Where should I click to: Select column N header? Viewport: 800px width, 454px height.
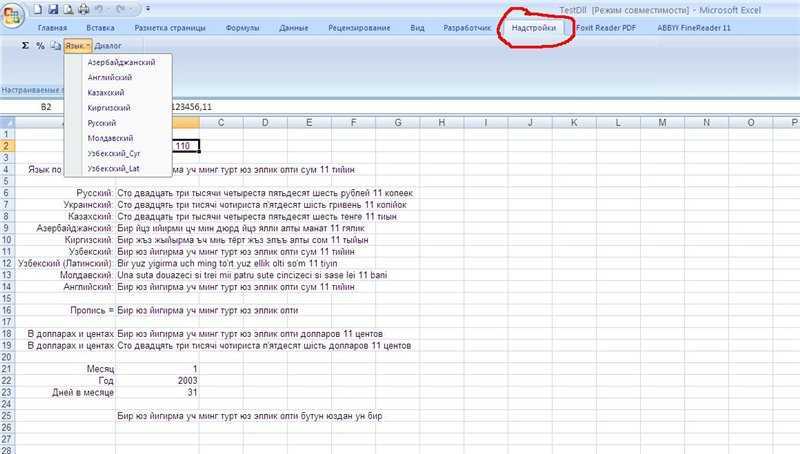point(707,122)
